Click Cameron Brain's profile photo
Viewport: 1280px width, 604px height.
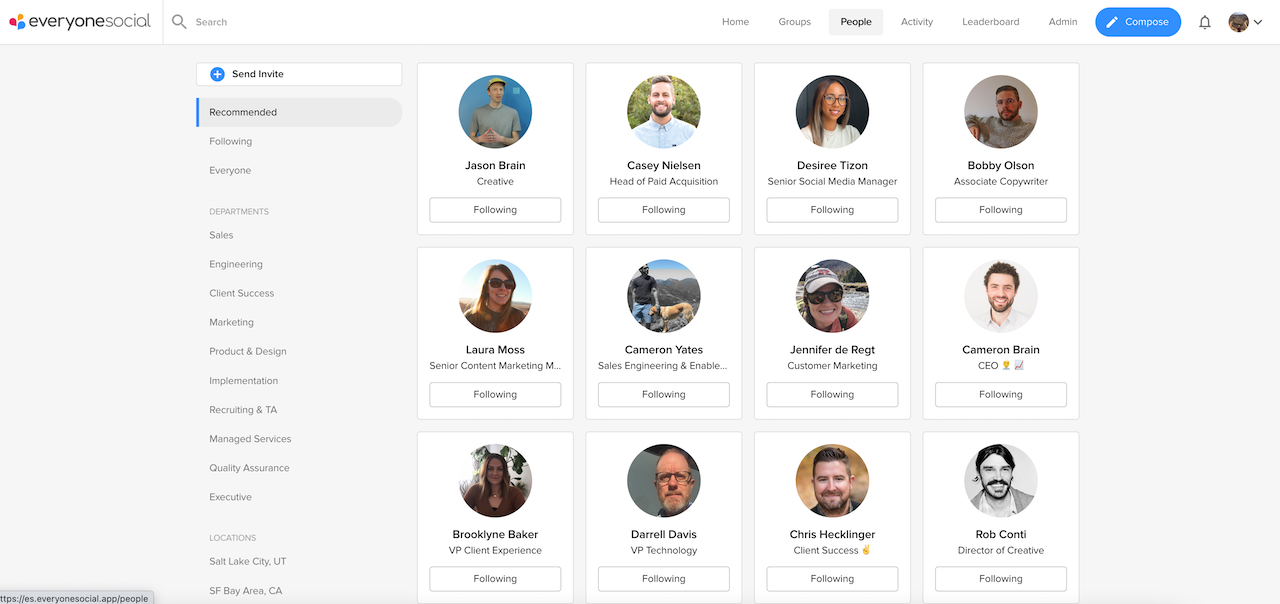click(1000, 295)
